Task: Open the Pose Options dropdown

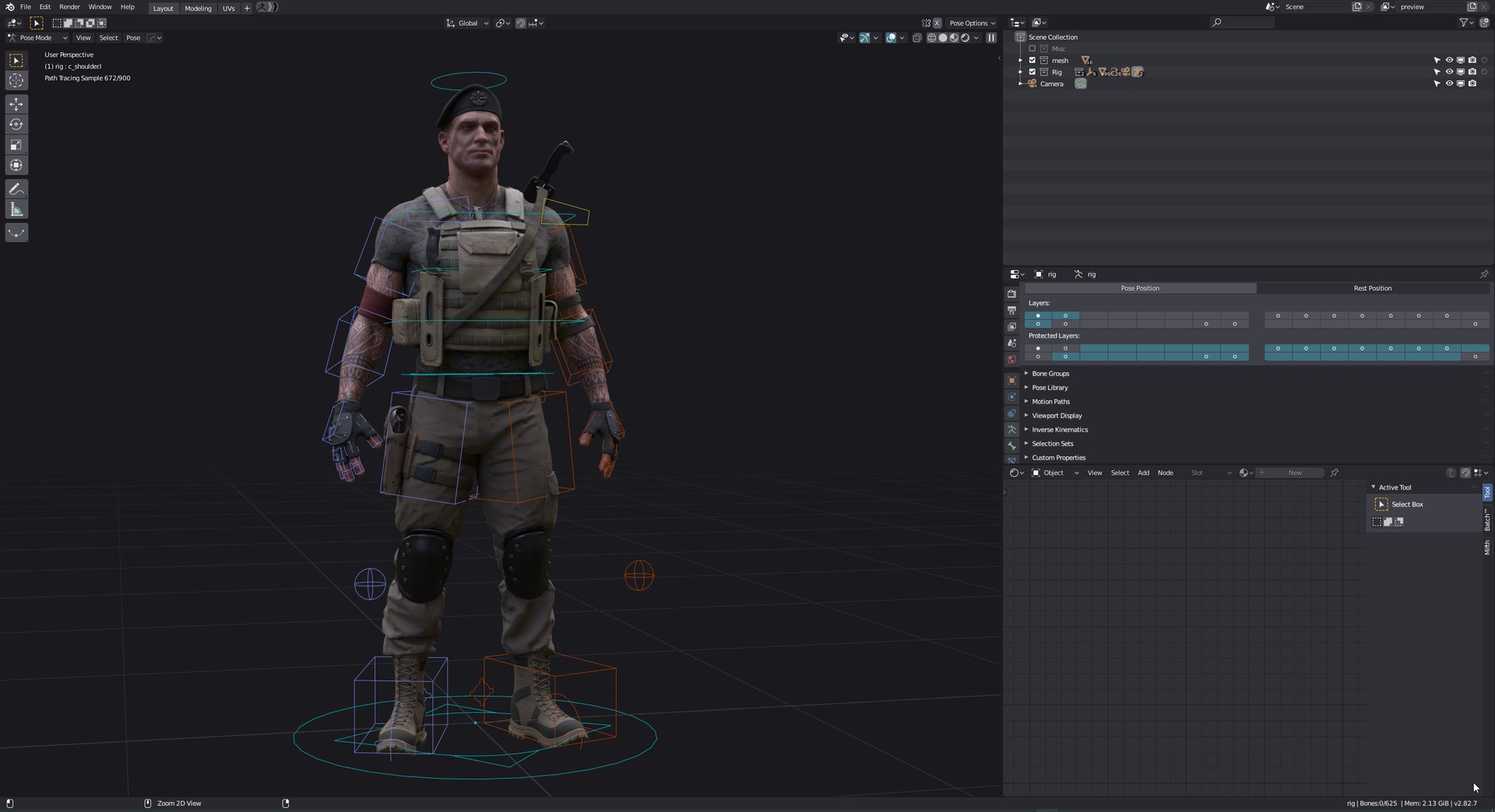Action: 972,23
